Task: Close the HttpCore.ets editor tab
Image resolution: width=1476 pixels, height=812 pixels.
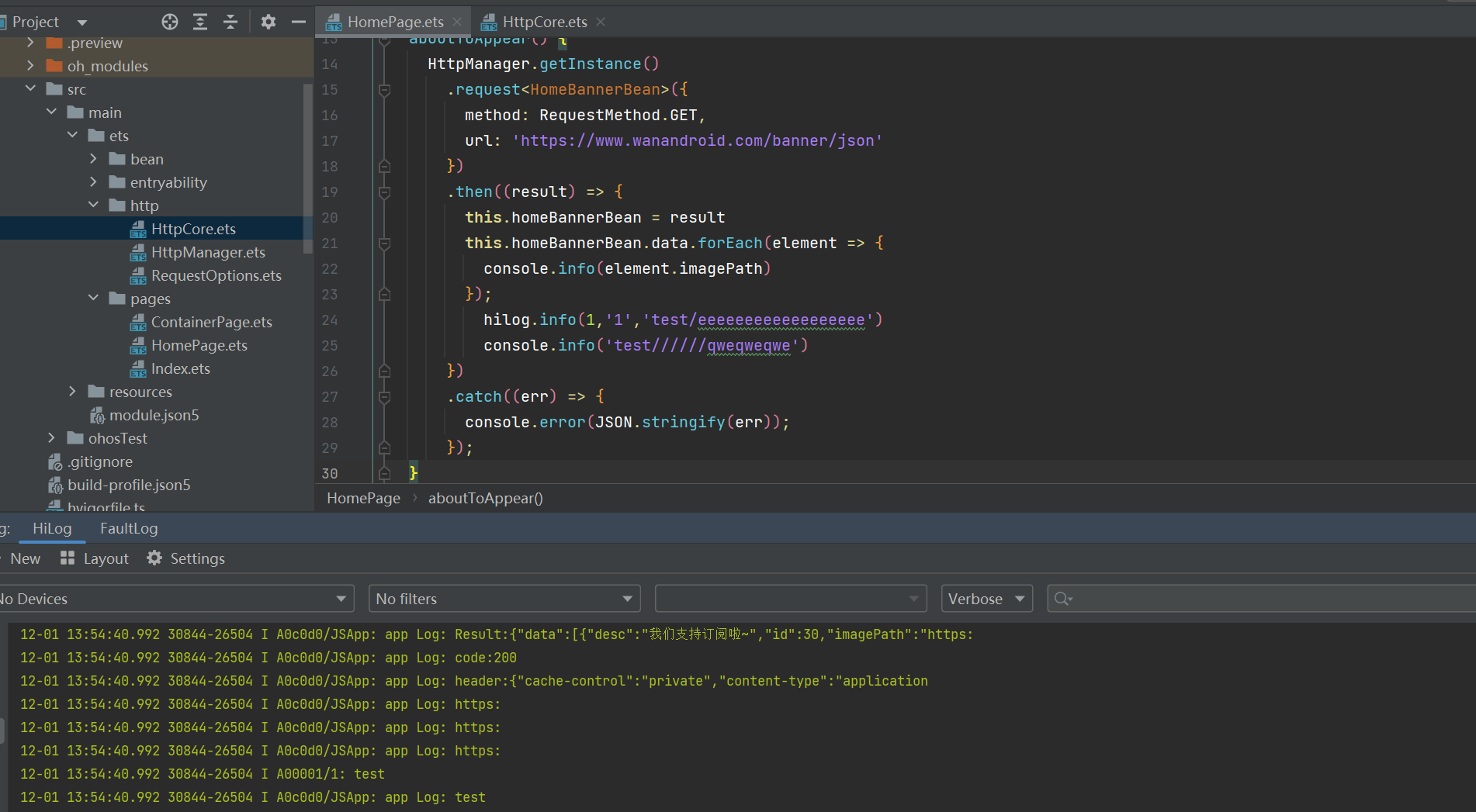Action: coord(601,22)
